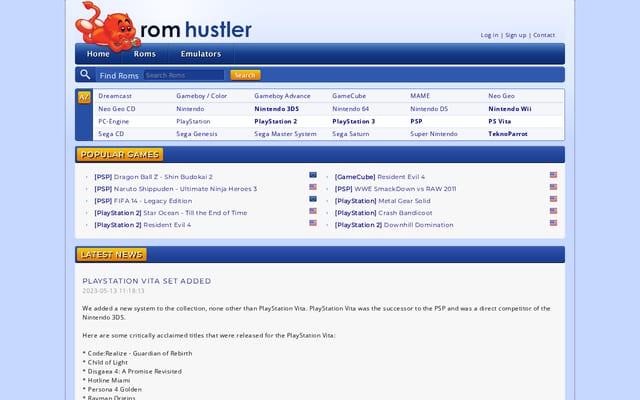Image resolution: width=640 pixels, height=400 pixels.
Task: Open PlayStation 2 Downhill Domination game
Action: [394, 225]
